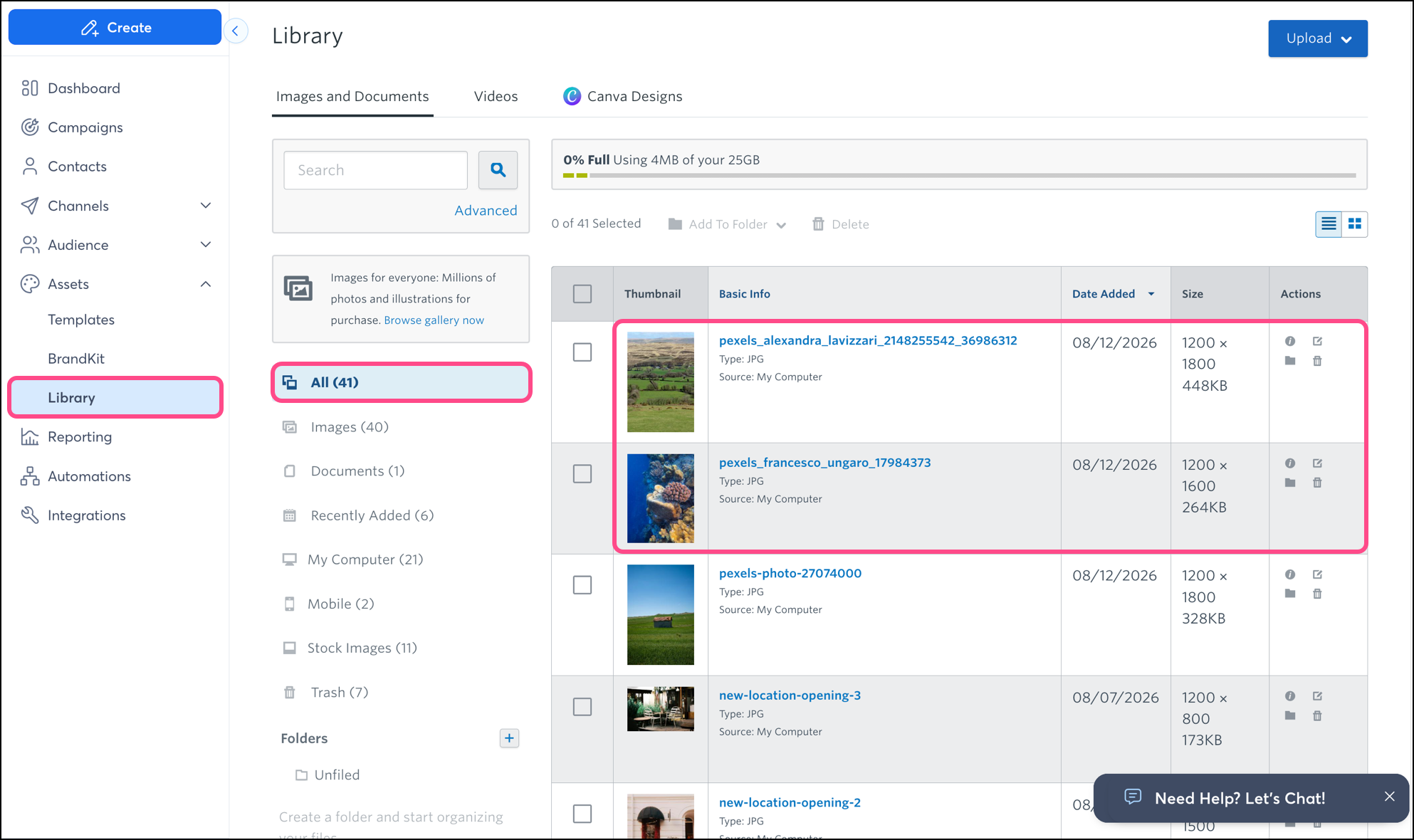
Task: Edit pexels-photo-27074000 via pencil icon
Action: coord(1317,574)
